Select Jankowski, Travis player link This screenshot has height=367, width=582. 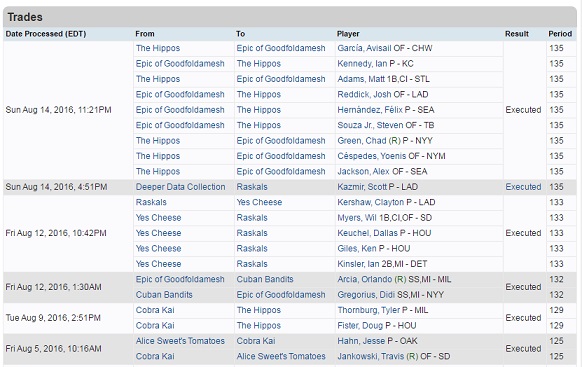click(x=370, y=357)
